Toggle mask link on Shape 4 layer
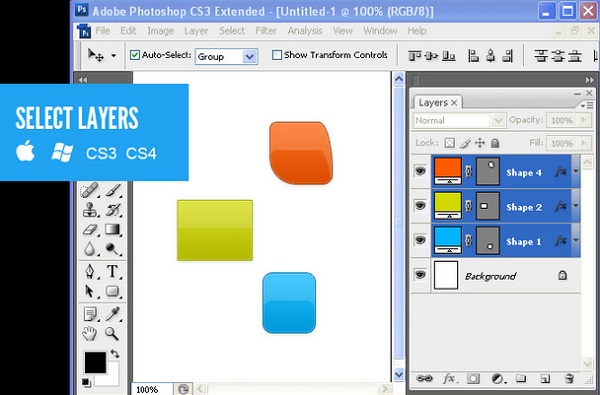The height and width of the screenshot is (395, 600). tap(468, 171)
